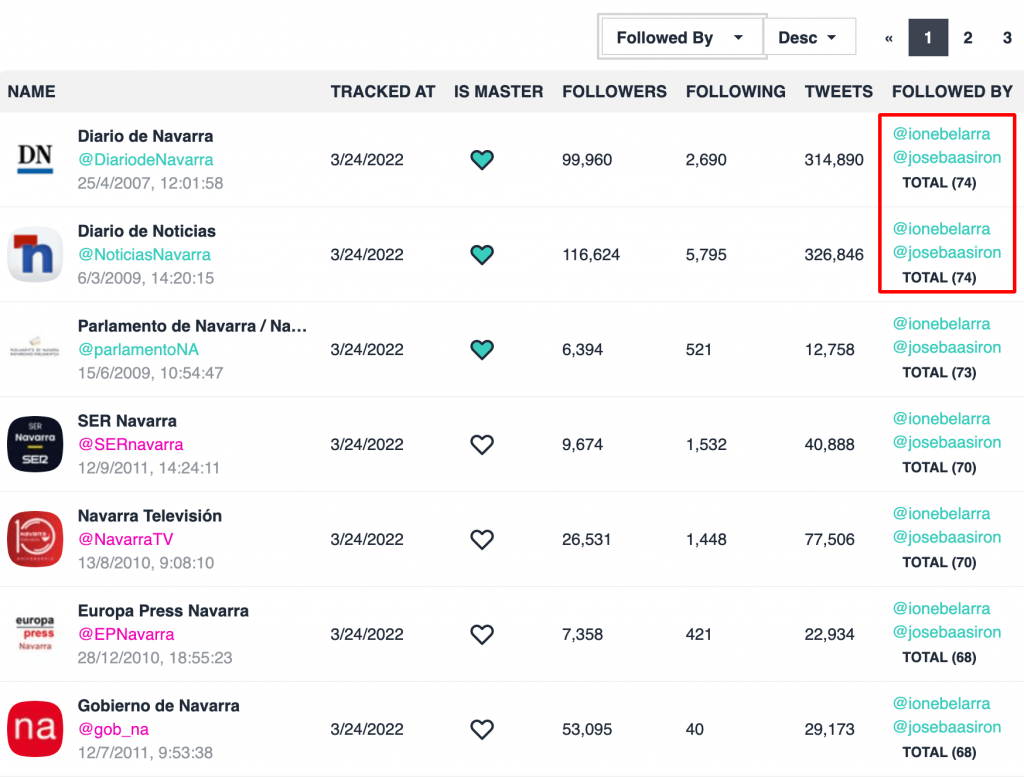1024x777 pixels.
Task: Mark Gobierno de Navarra as master
Action: pyautogui.click(x=482, y=729)
